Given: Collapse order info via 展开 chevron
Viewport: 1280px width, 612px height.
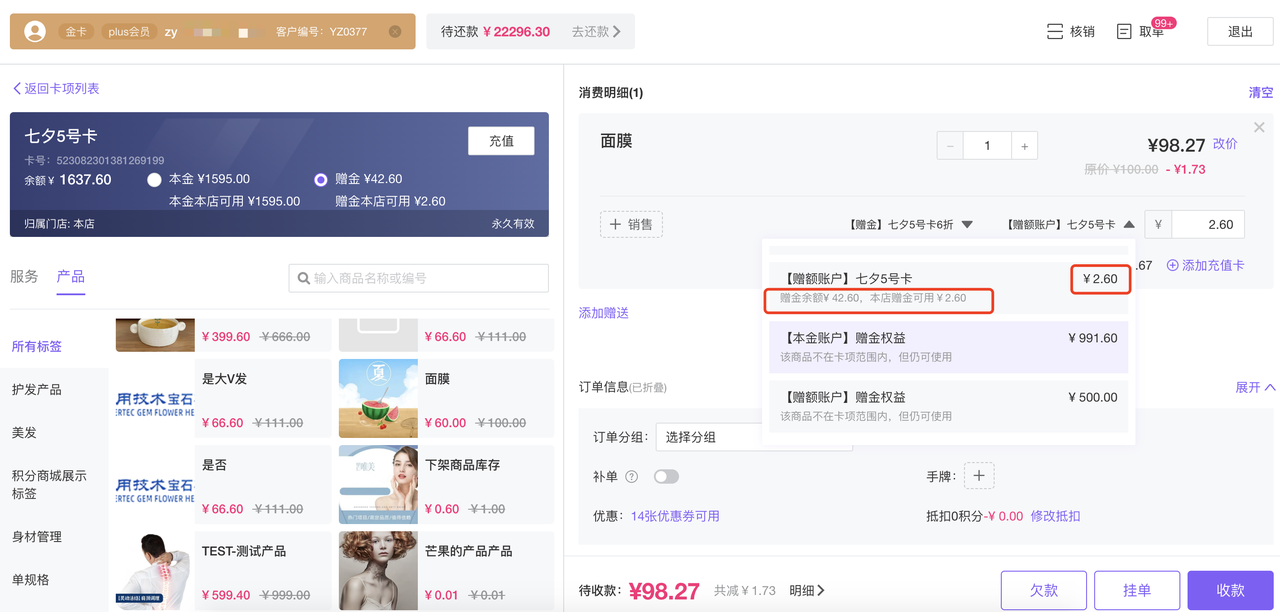Looking at the screenshot, I should point(1255,387).
